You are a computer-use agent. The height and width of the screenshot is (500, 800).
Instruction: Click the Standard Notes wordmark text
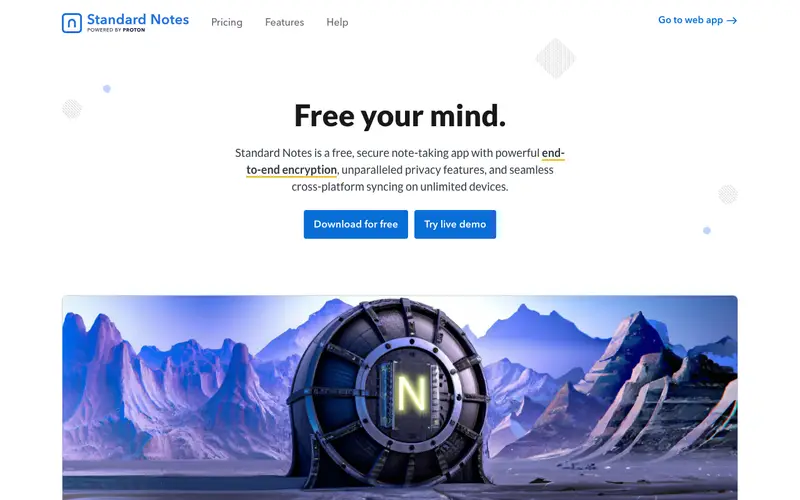(x=138, y=19)
